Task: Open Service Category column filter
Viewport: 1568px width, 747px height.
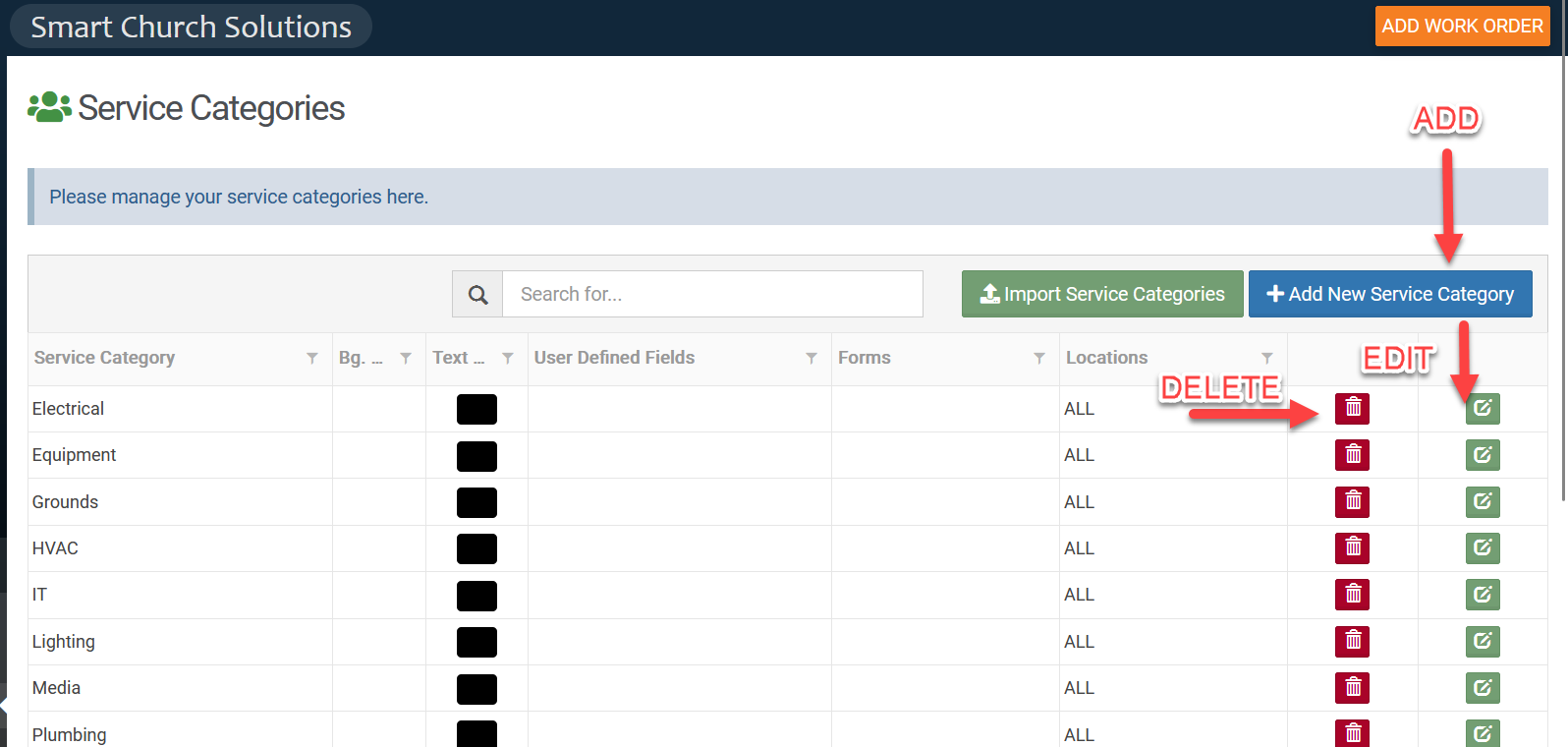Action: click(312, 359)
